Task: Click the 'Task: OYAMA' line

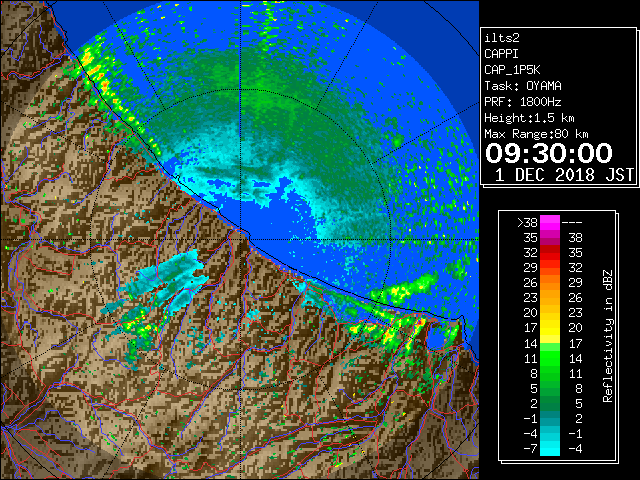Action: coord(523,86)
